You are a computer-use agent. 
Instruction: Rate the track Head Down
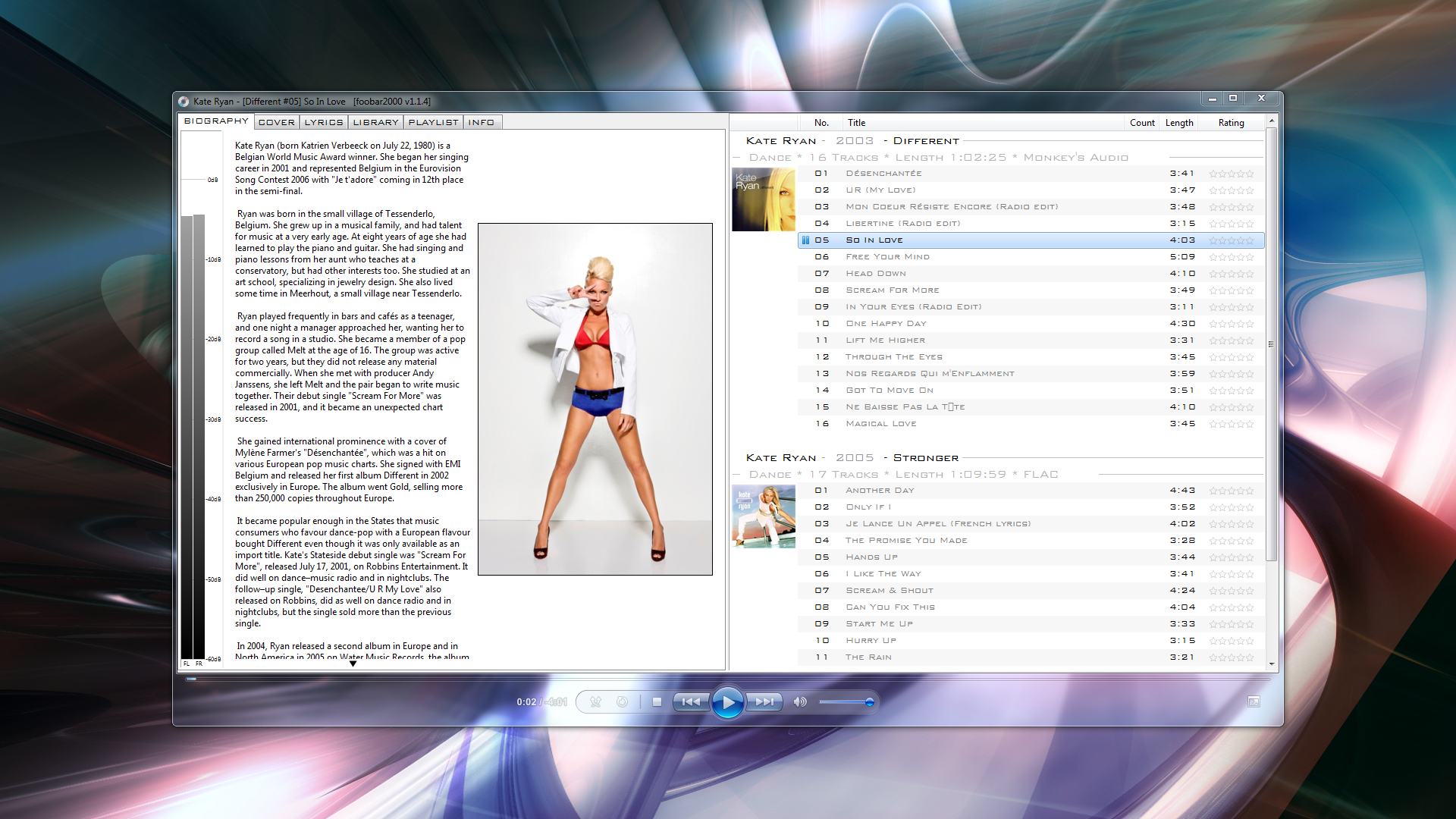pyautogui.click(x=1232, y=274)
